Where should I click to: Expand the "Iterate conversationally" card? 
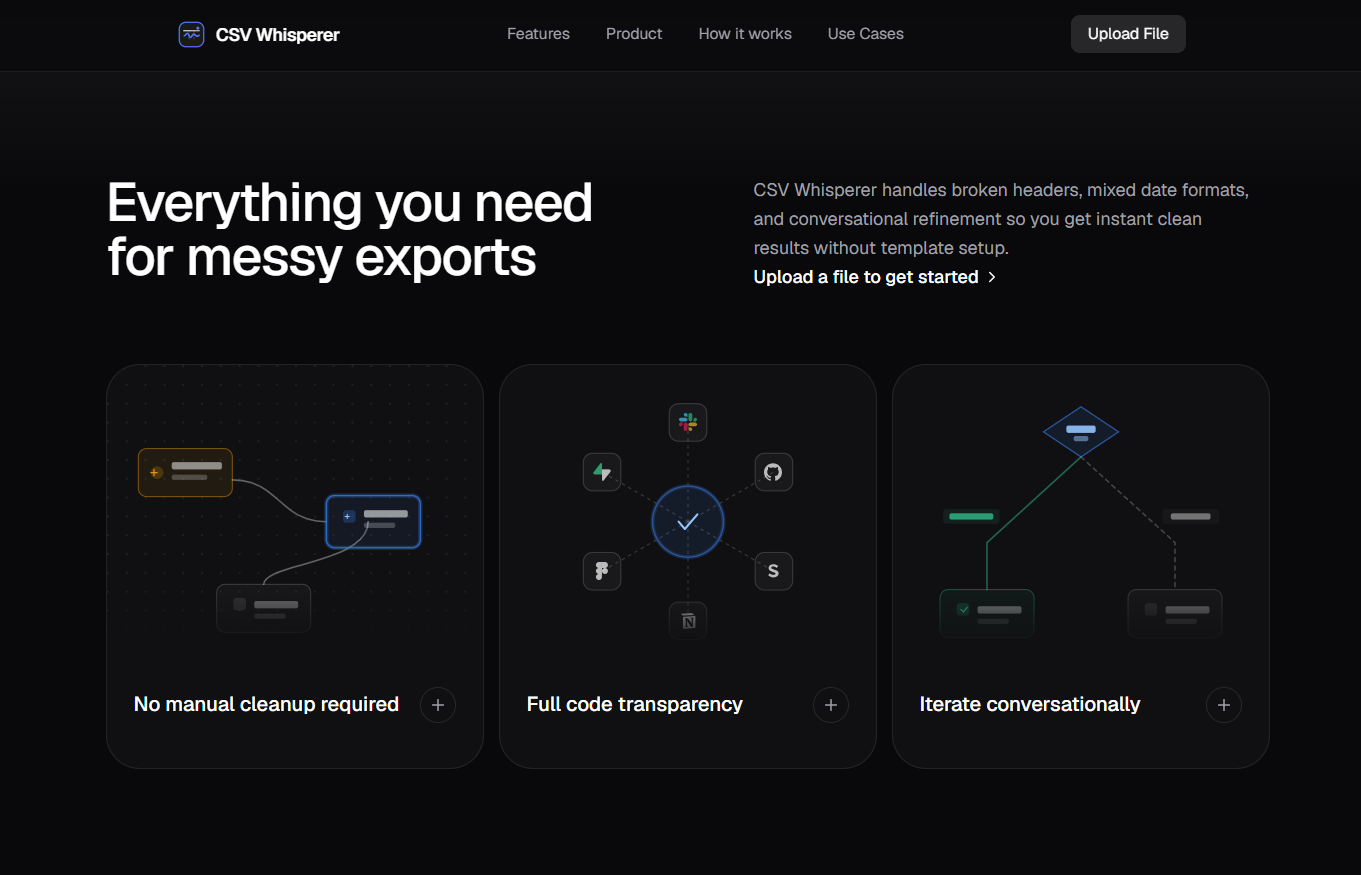point(1224,705)
